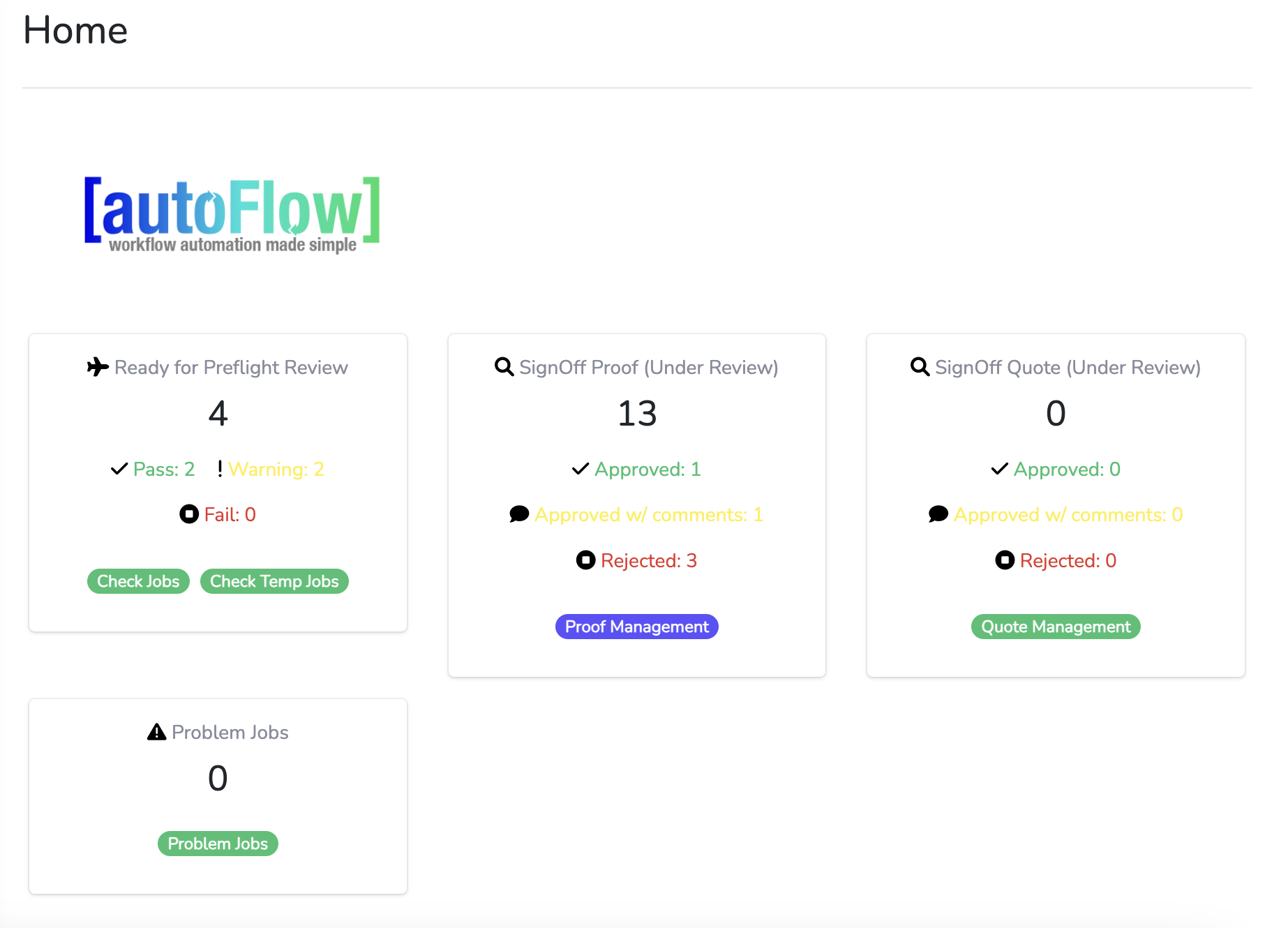The height and width of the screenshot is (928, 1288).
Task: Click the speech bubble icon in SignOff Proof card
Action: pos(519,514)
